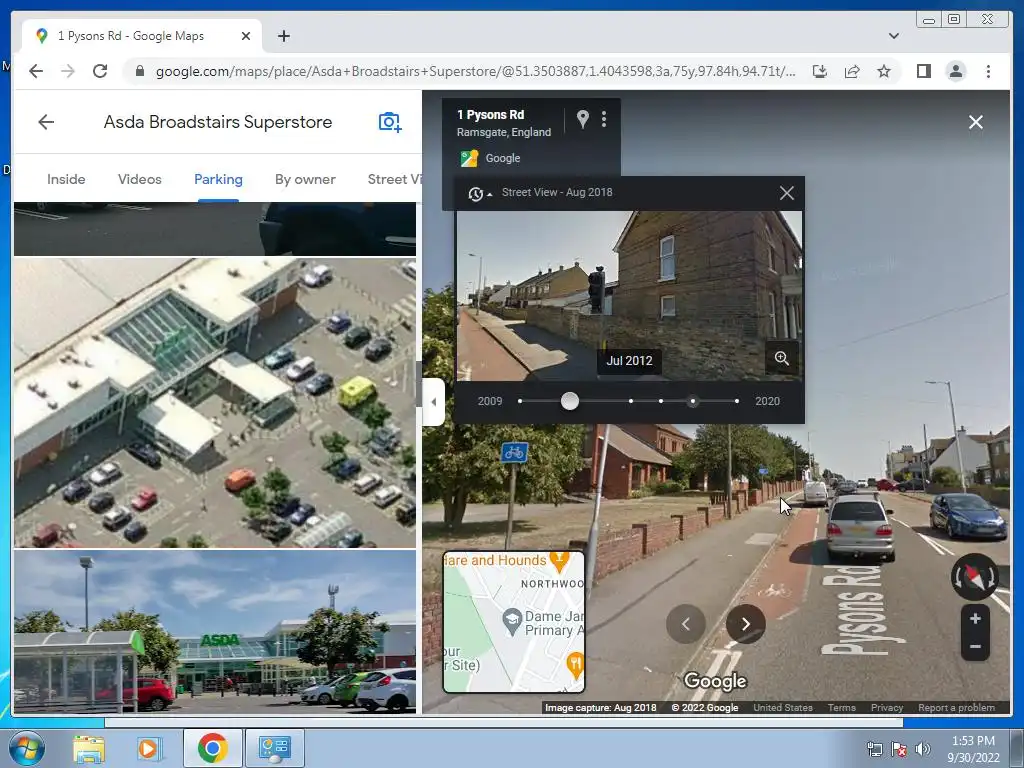
Task: Open the aerial Asda car park photo
Action: pos(215,402)
